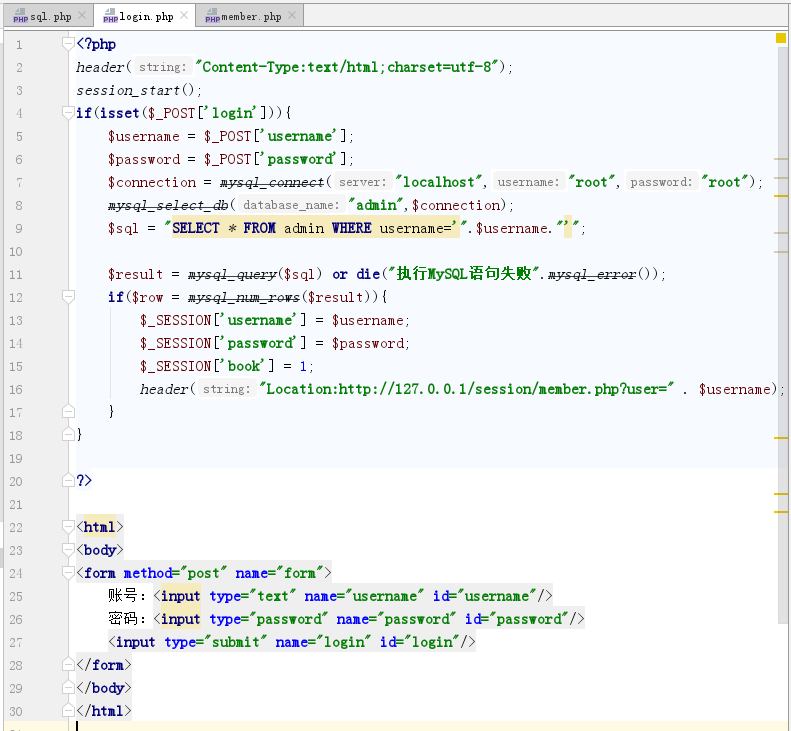Collapse the <html> tag at line 22
Screen dimensions: 791x731
(68, 527)
